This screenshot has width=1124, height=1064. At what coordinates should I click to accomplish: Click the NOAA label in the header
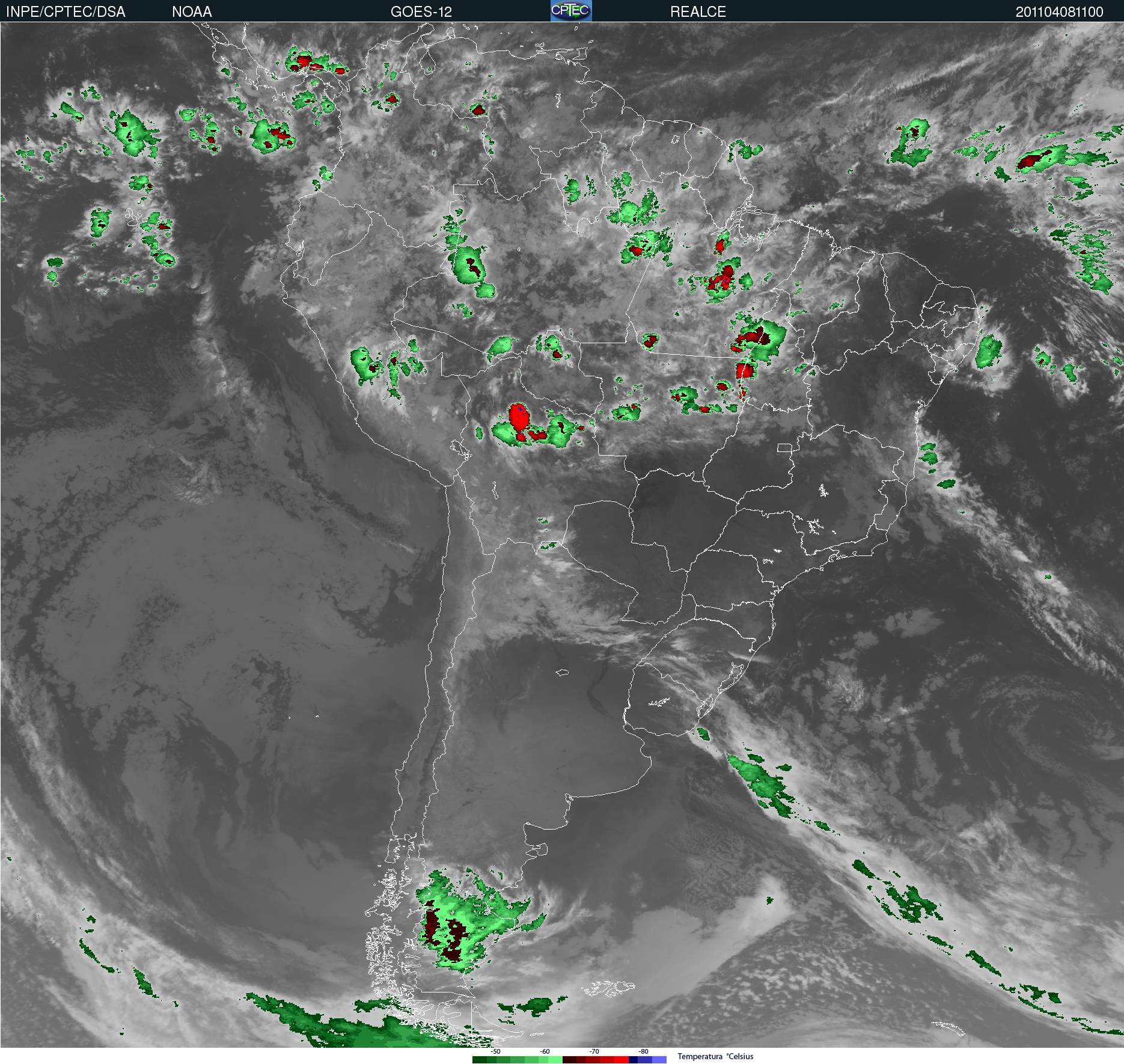click(x=192, y=11)
